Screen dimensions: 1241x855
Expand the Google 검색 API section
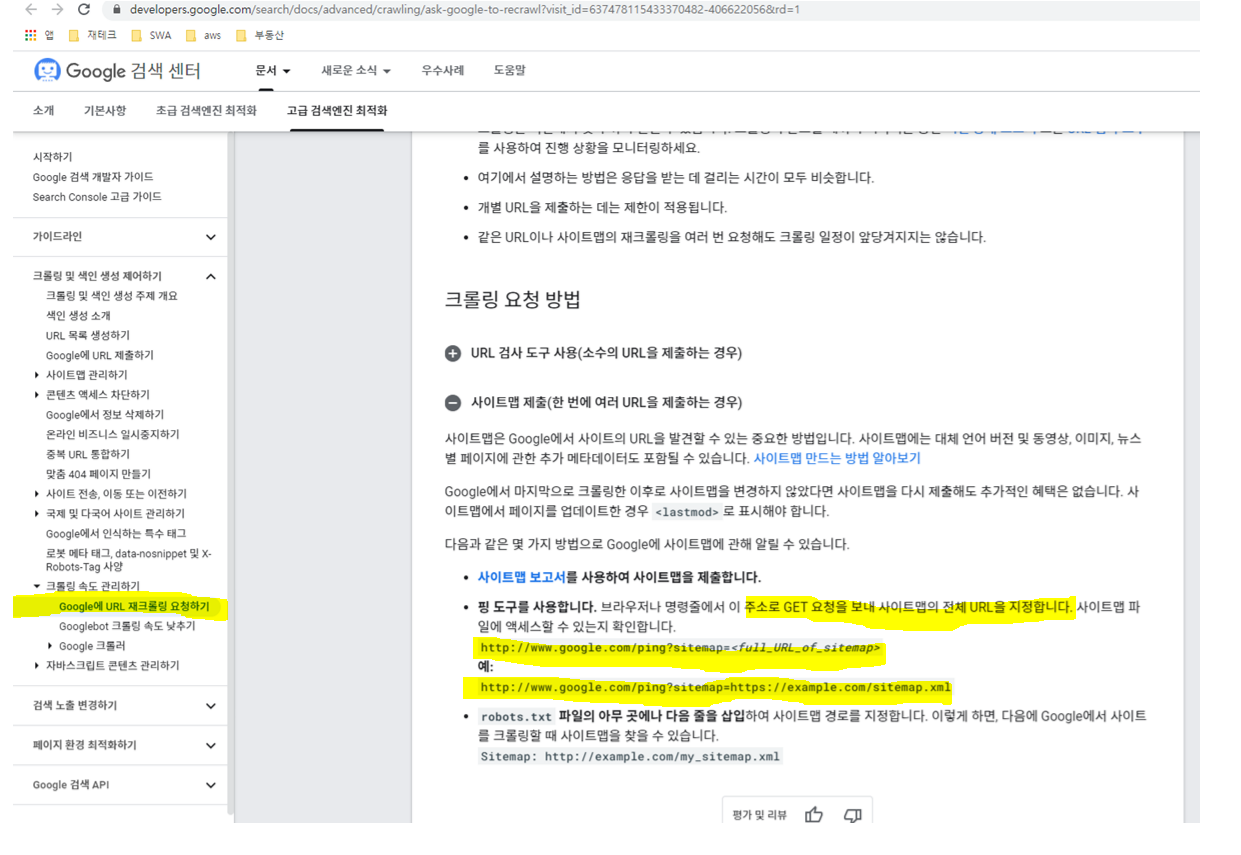211,786
